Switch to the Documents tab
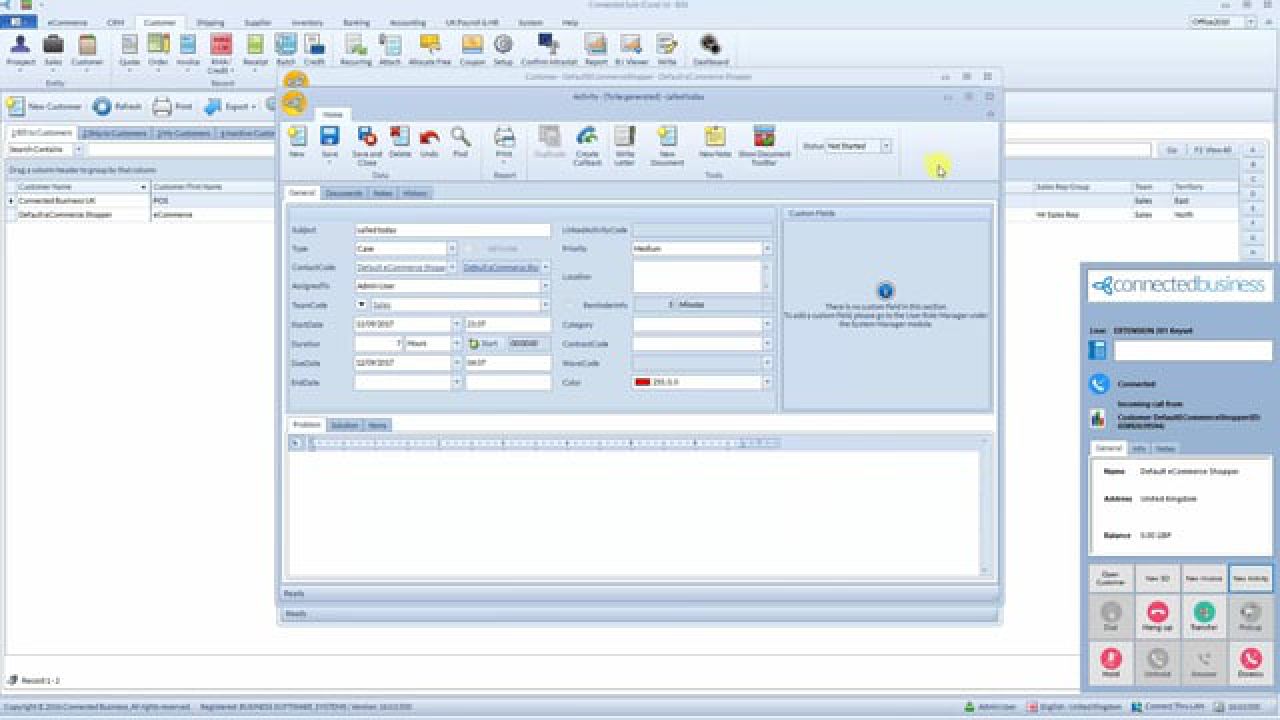The image size is (1280, 720). tap(344, 193)
